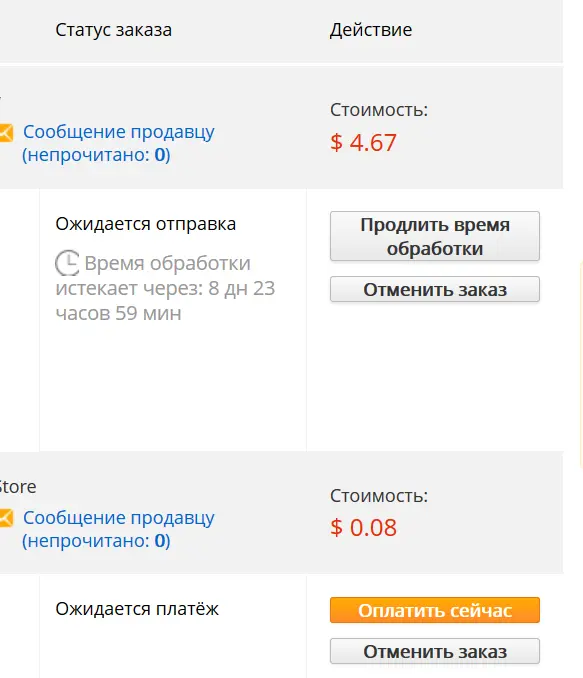Click the envelope icon beside the Store order
The width and height of the screenshot is (583, 678).
click(x=6, y=518)
